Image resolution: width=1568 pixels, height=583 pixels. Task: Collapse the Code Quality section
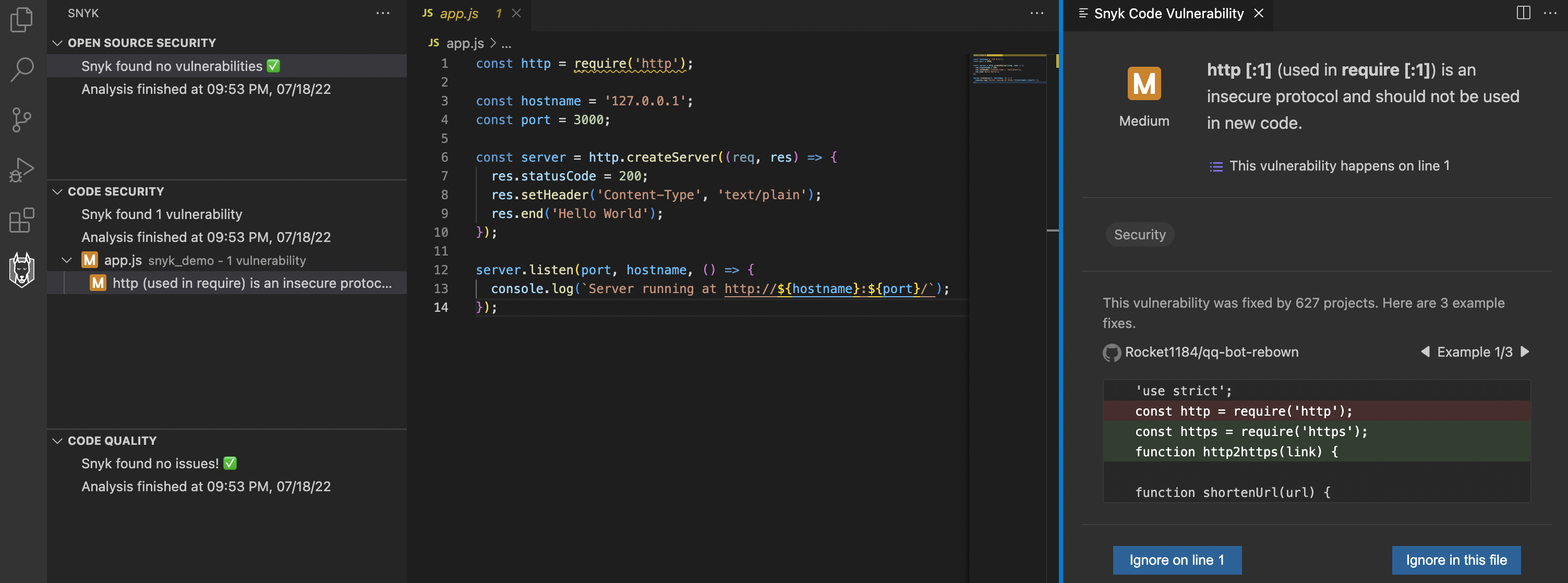57,441
